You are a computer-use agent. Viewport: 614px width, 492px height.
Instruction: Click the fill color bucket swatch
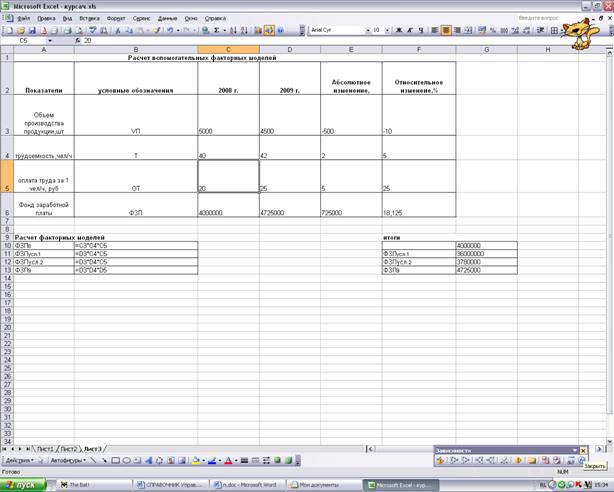coord(196,461)
